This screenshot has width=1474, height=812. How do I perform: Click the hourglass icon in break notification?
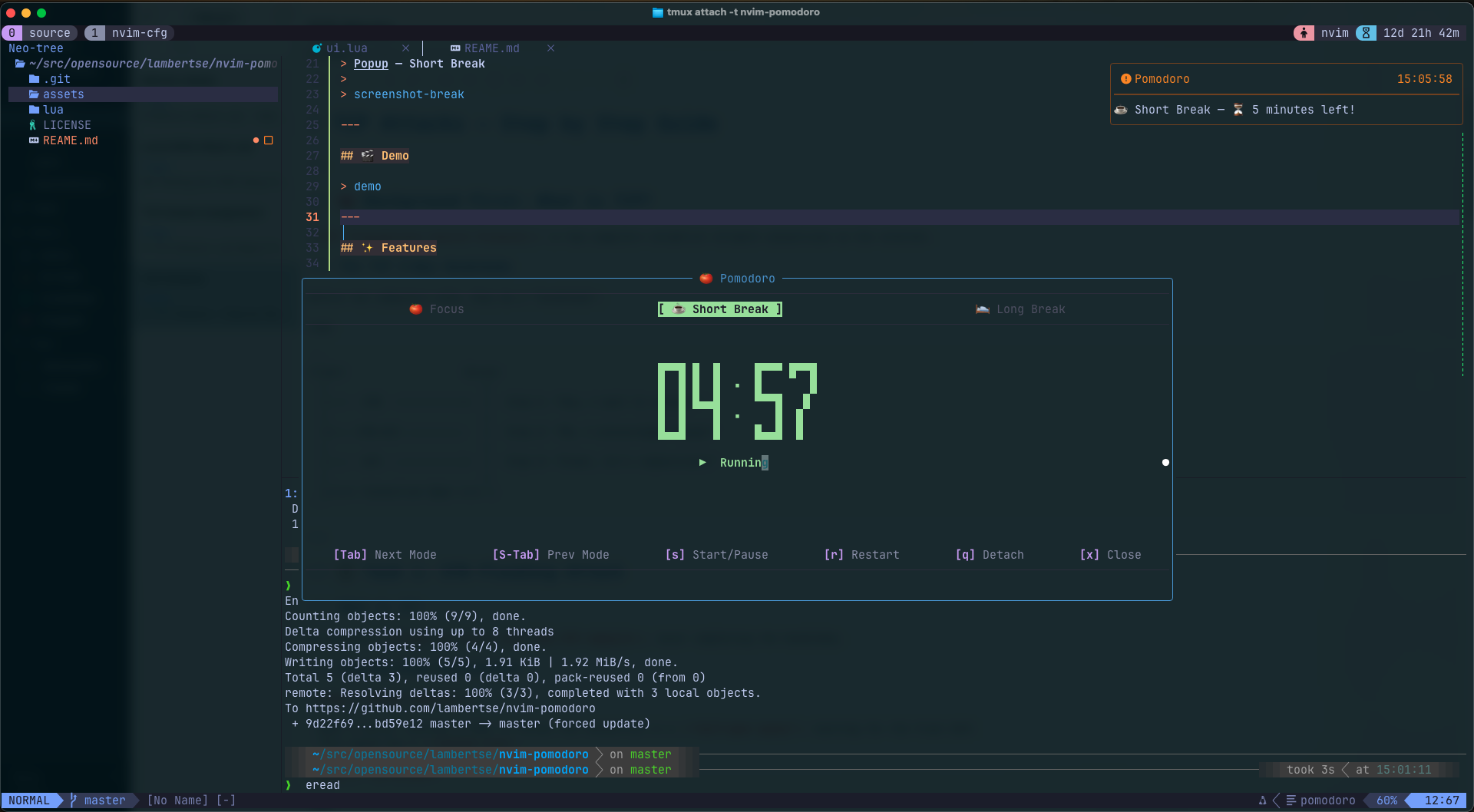[x=1238, y=110]
